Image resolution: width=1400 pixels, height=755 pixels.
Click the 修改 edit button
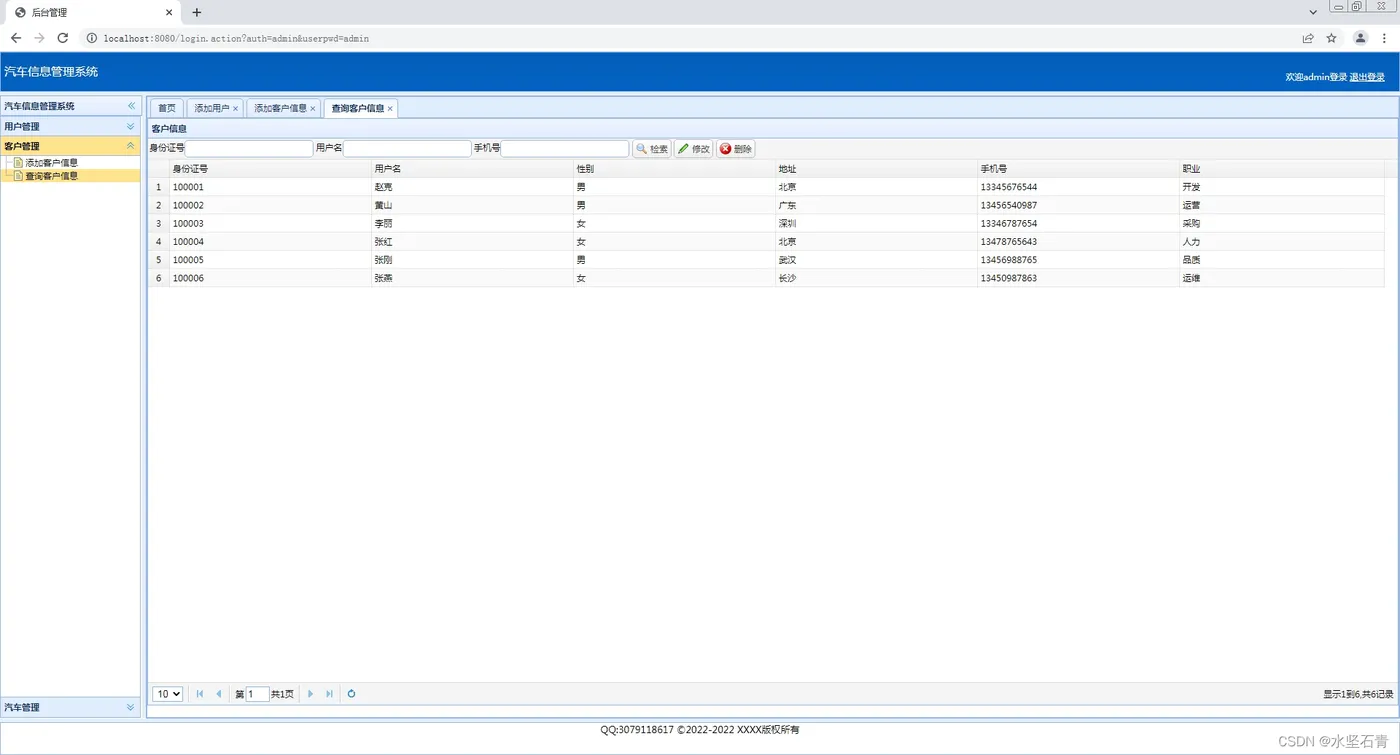[x=693, y=149]
